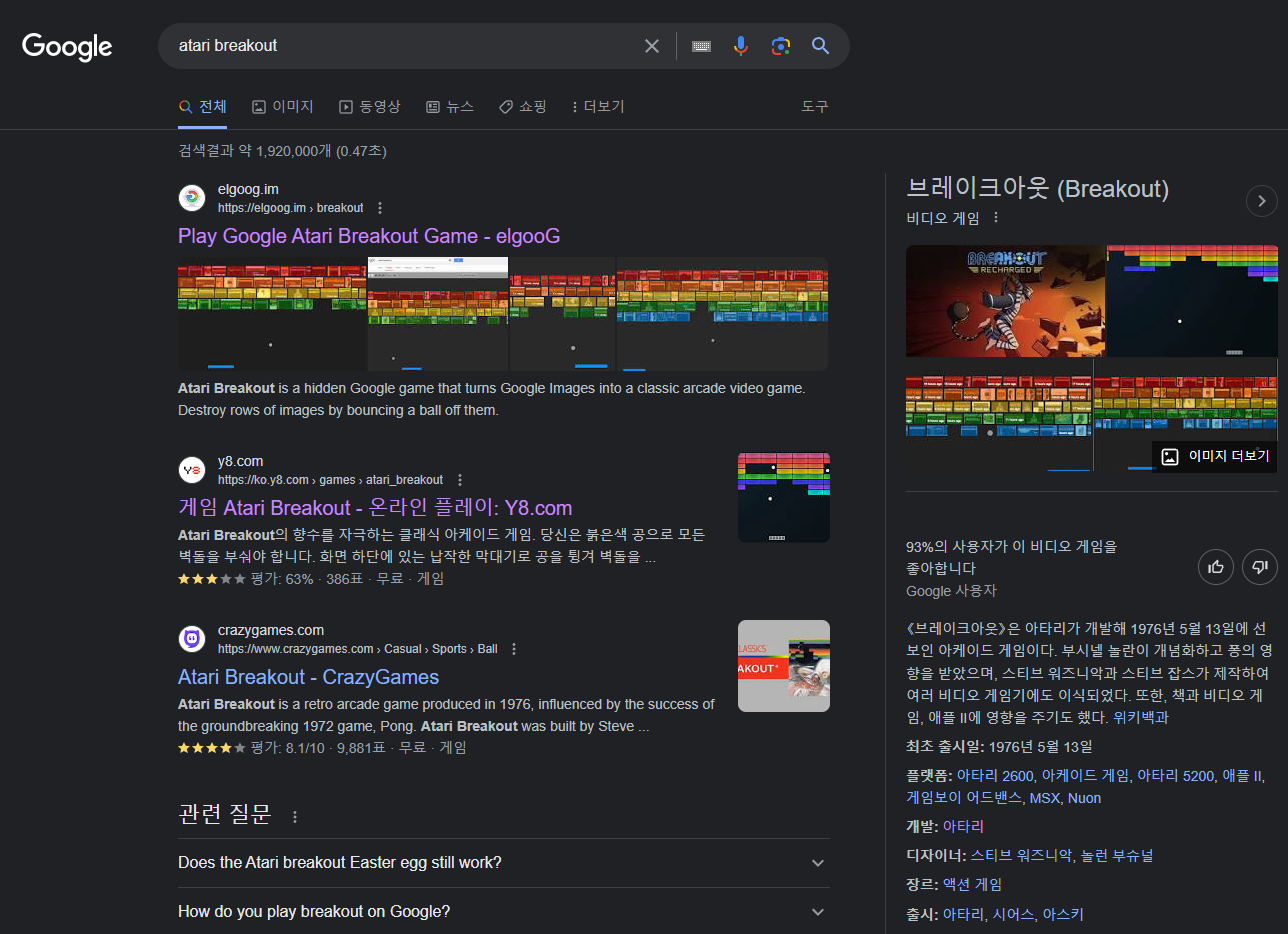The width and height of the screenshot is (1288, 934).
Task: Click elgoog.im site favicon
Action: pos(192,198)
